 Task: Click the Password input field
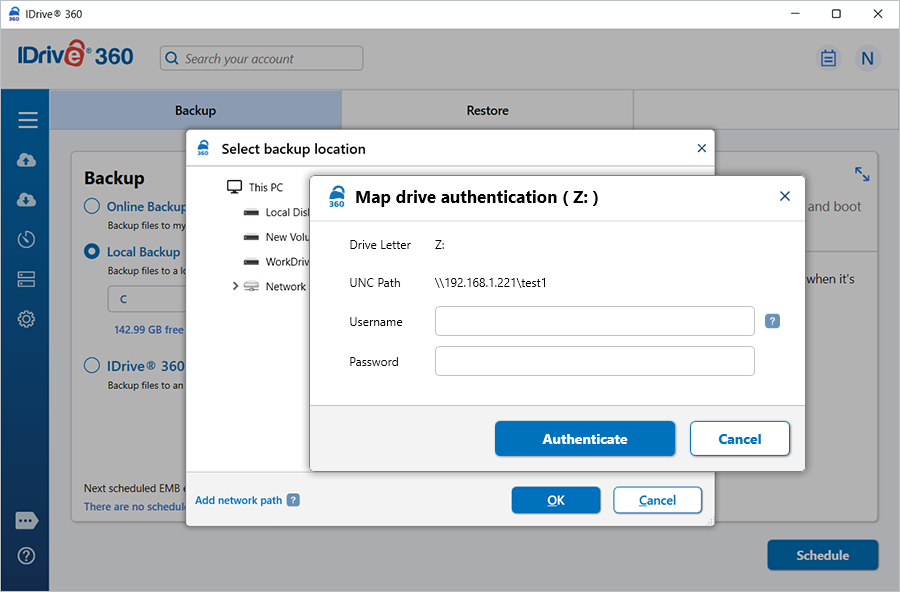click(x=594, y=361)
